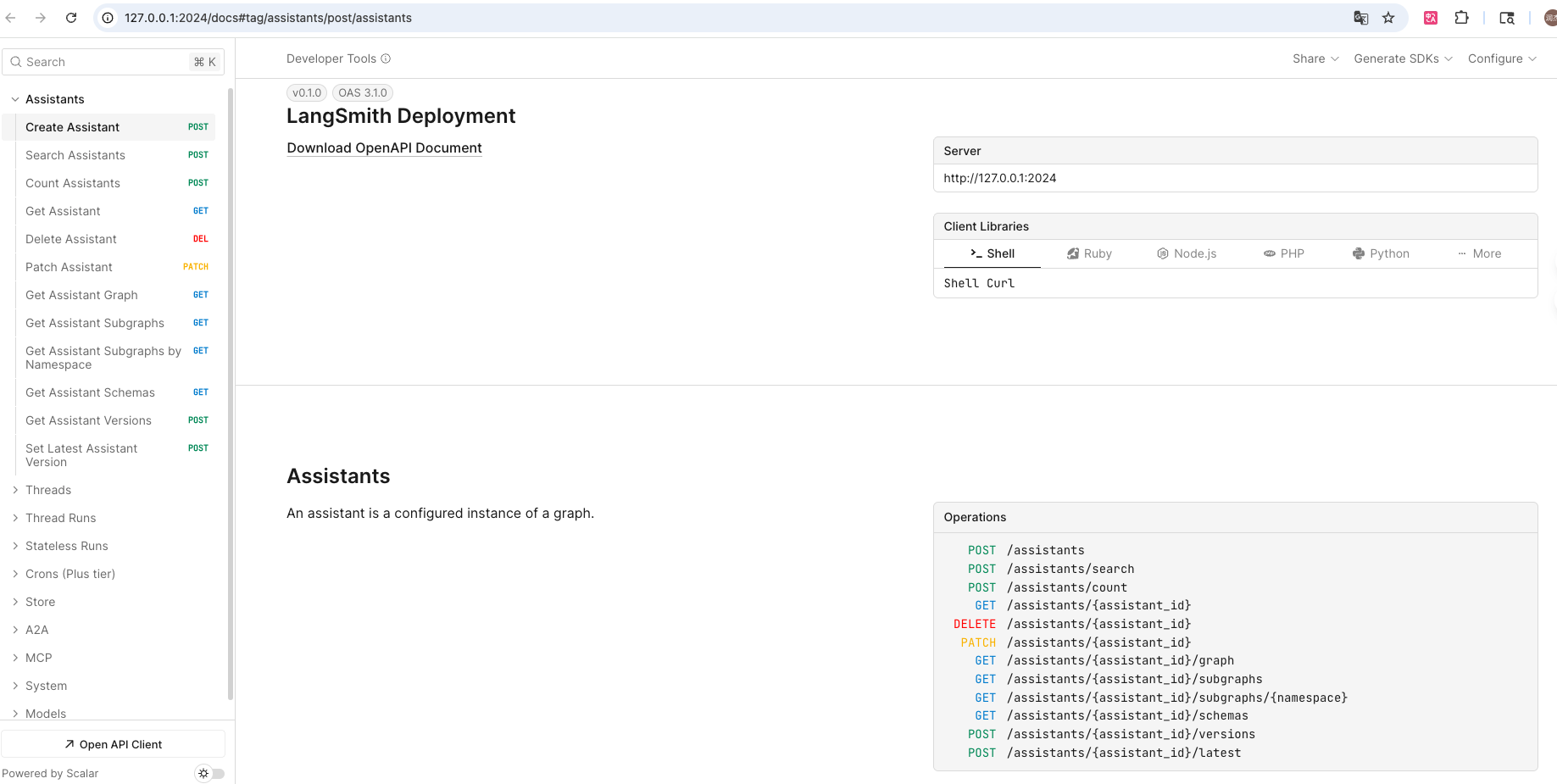Screen dimensions: 1557x784
Task: Expand the Thread Runs section
Action: (x=15, y=518)
